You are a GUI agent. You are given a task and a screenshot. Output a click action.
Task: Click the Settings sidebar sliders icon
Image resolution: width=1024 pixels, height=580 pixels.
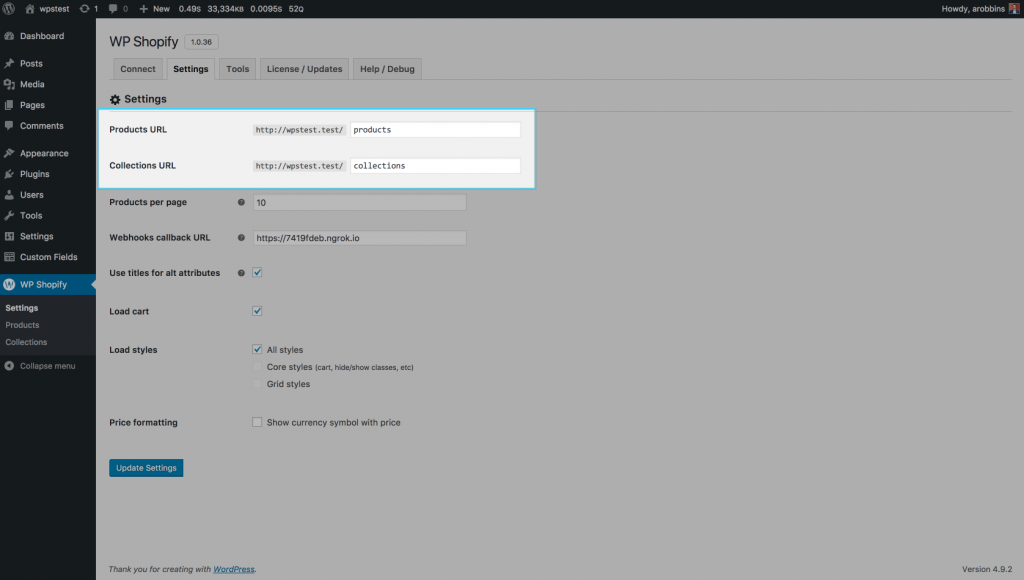[9, 236]
